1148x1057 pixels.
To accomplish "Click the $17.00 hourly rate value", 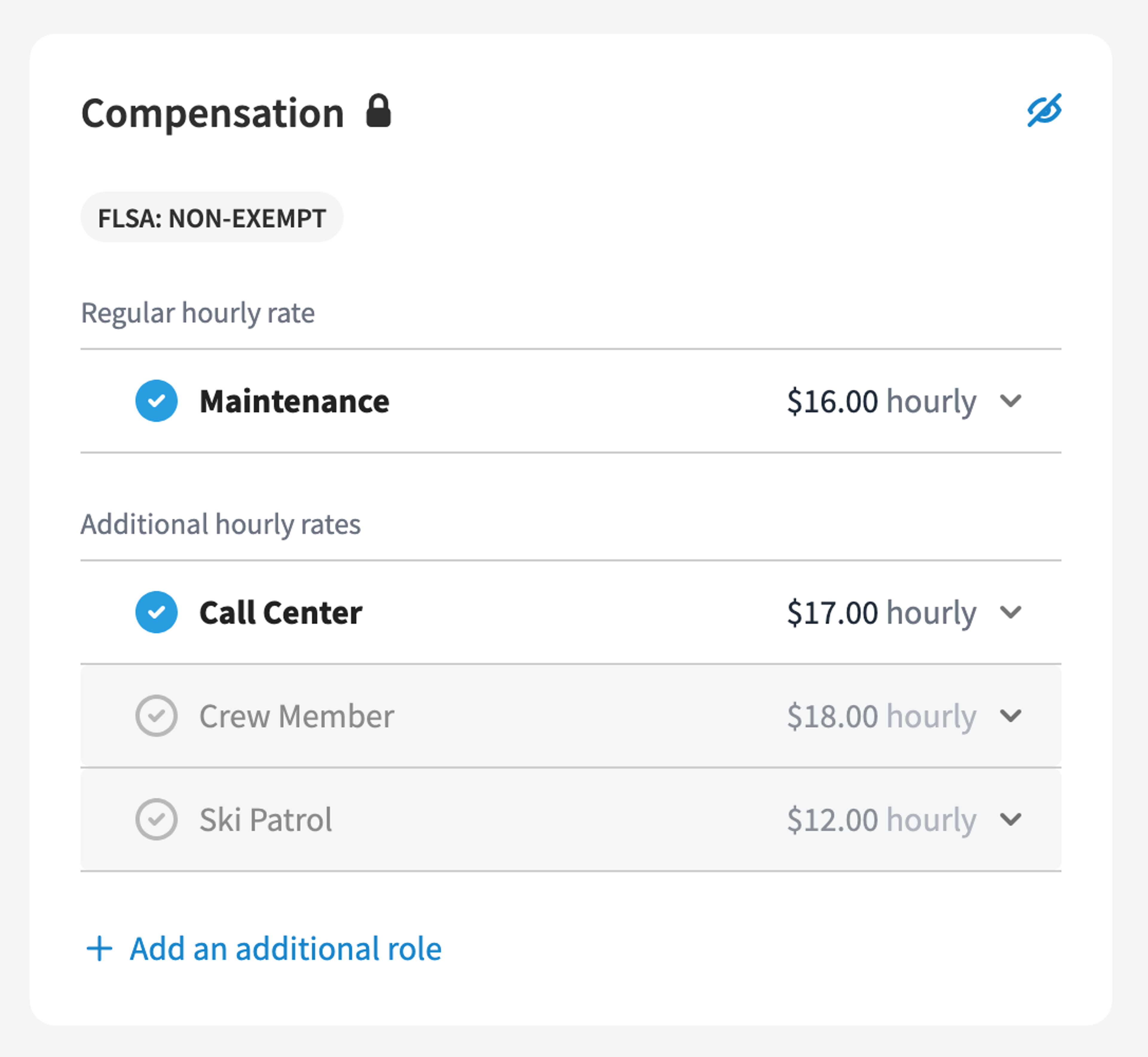I will point(881,612).
